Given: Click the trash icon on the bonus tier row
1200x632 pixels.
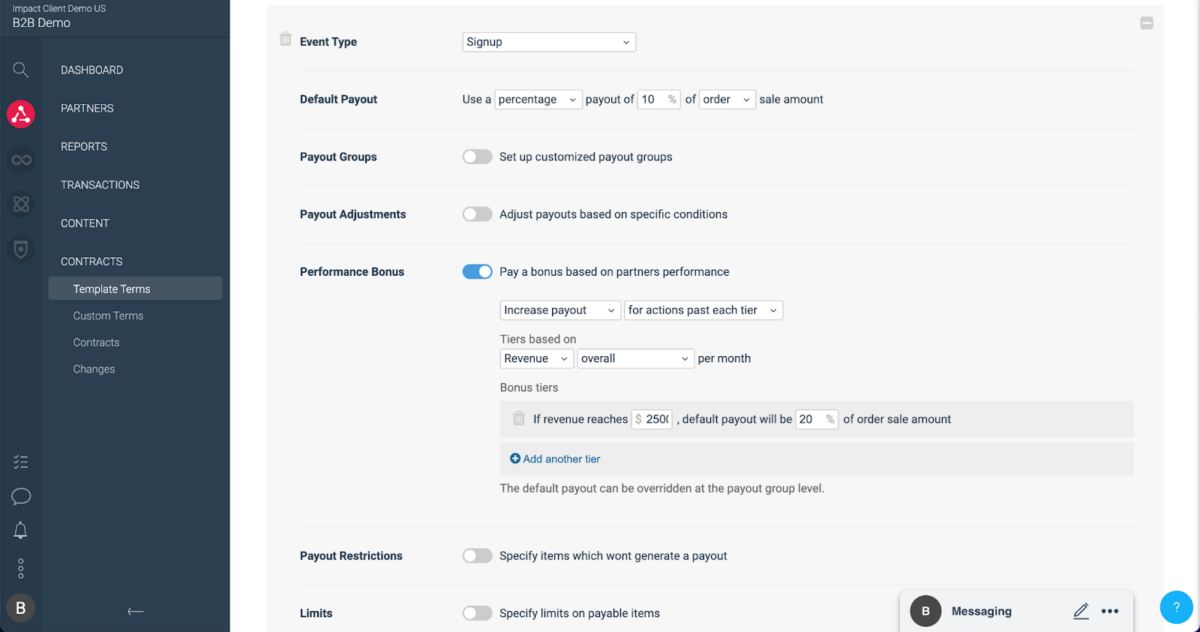Looking at the screenshot, I should tap(518, 418).
